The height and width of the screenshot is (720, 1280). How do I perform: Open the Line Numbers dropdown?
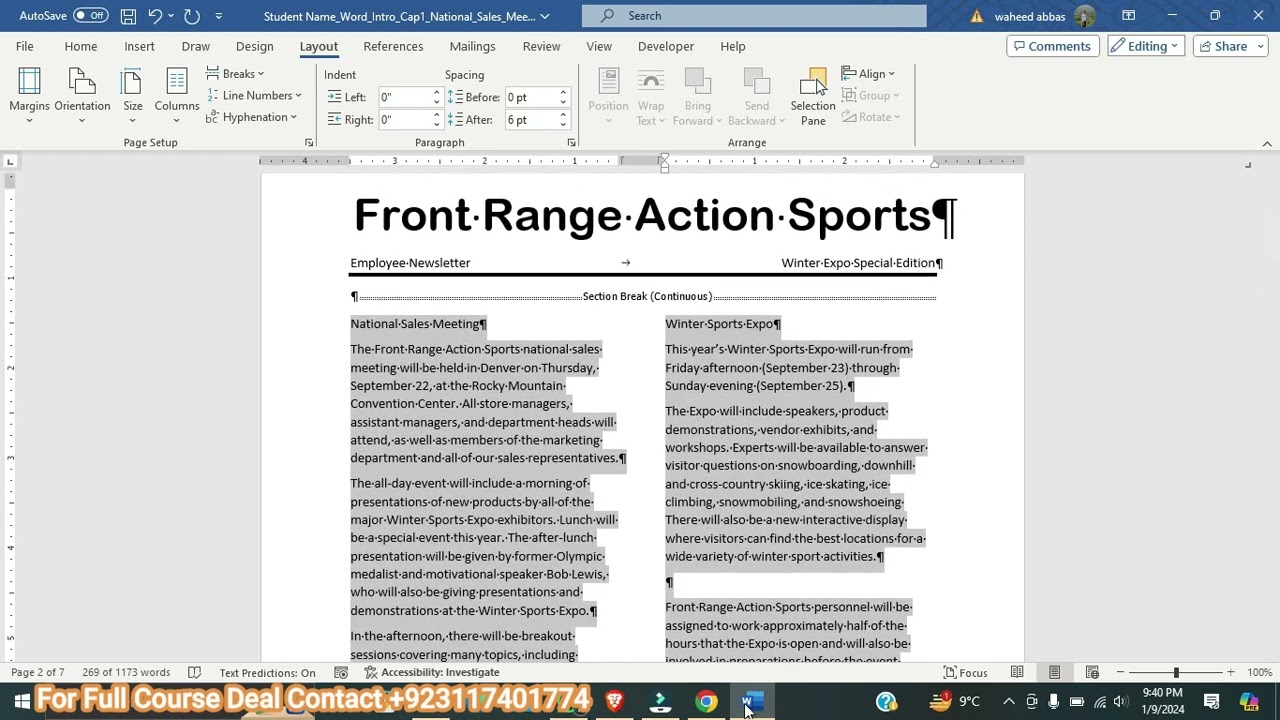click(254, 96)
